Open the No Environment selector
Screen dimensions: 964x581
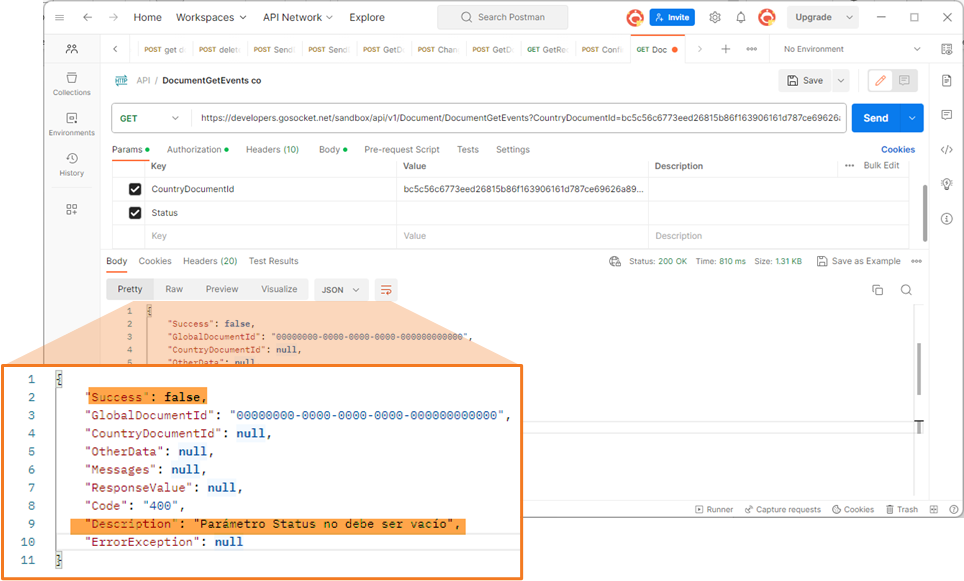click(x=851, y=49)
